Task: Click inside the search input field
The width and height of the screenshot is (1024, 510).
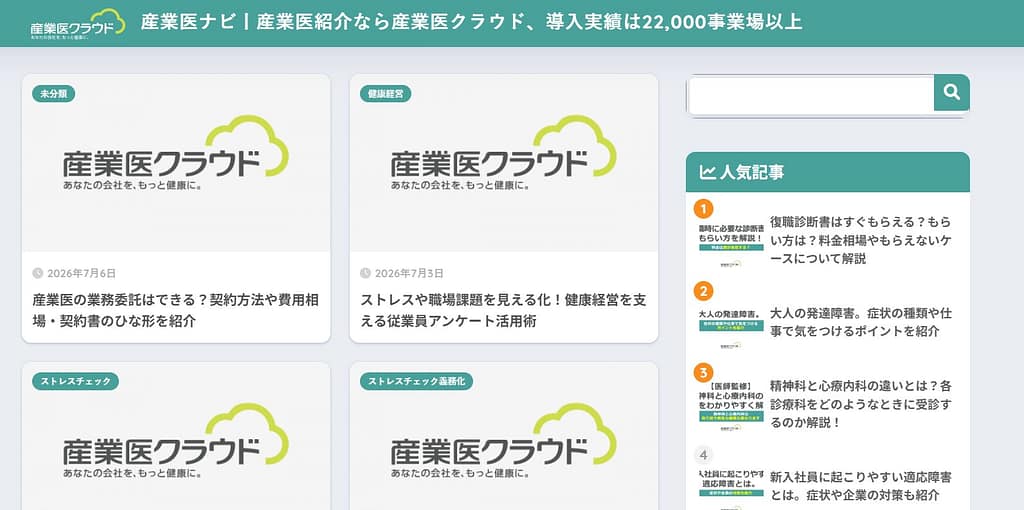Action: click(811, 95)
